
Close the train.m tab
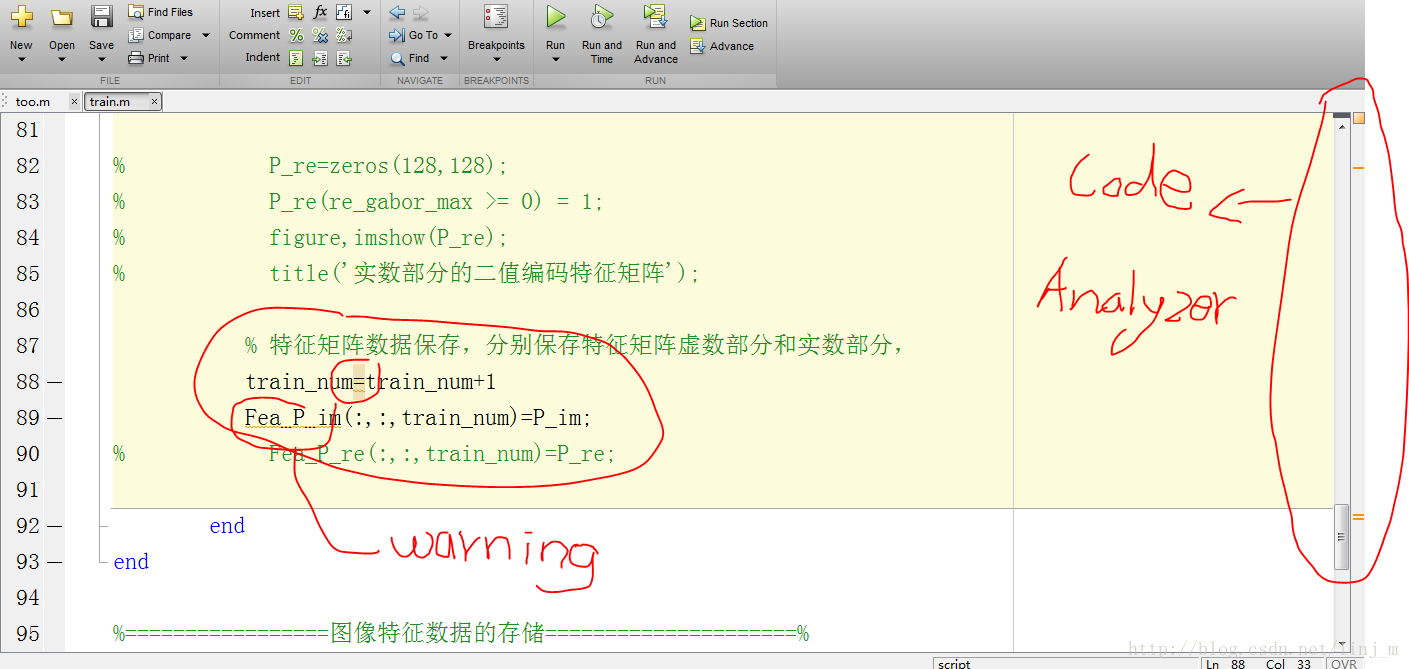(x=154, y=102)
